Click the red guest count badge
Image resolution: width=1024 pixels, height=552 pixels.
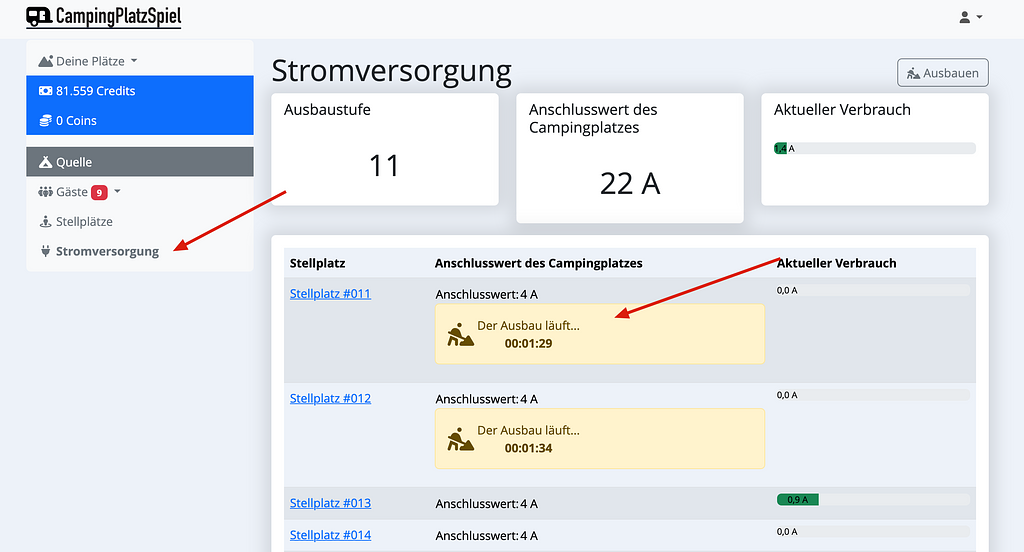99,192
